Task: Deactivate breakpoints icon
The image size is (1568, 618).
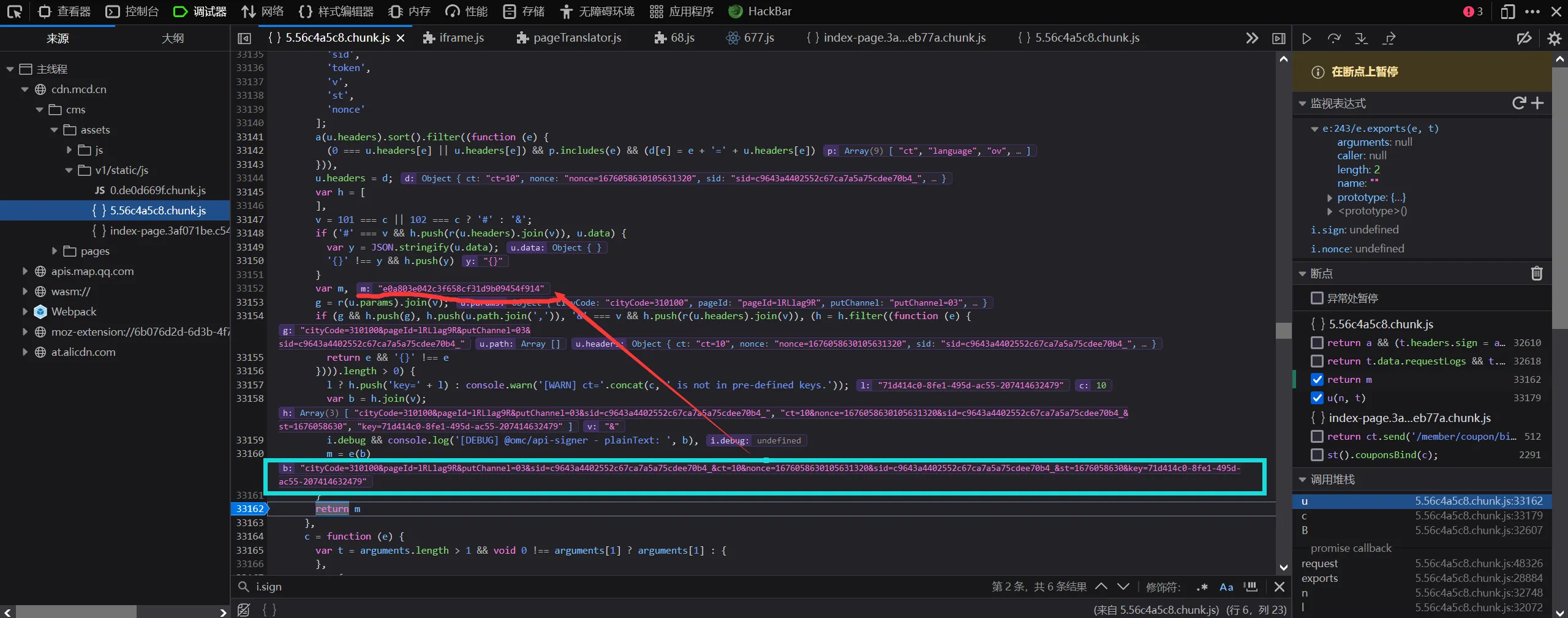Action: (1524, 39)
